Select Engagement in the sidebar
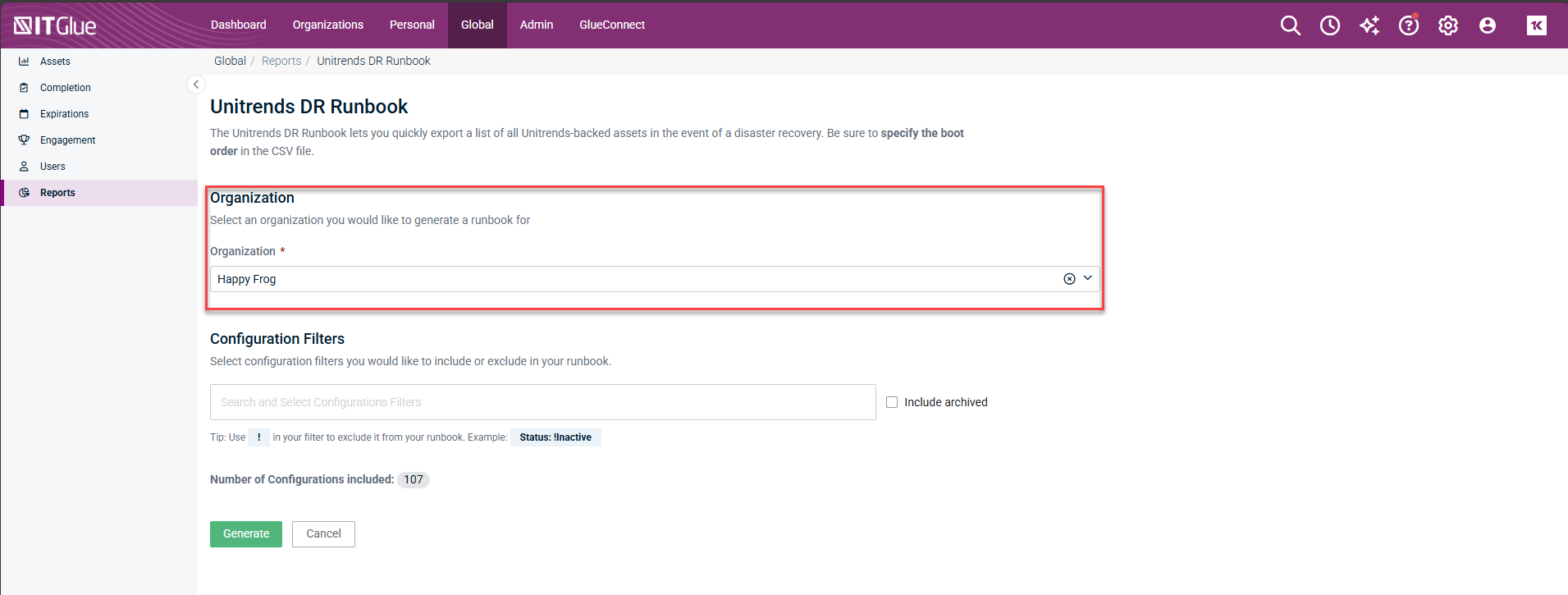The image size is (1568, 595). (x=67, y=140)
